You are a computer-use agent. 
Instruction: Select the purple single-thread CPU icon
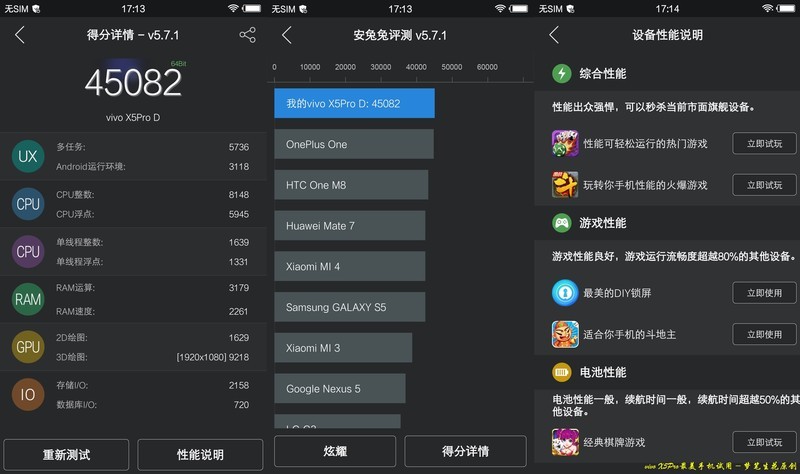click(x=28, y=252)
